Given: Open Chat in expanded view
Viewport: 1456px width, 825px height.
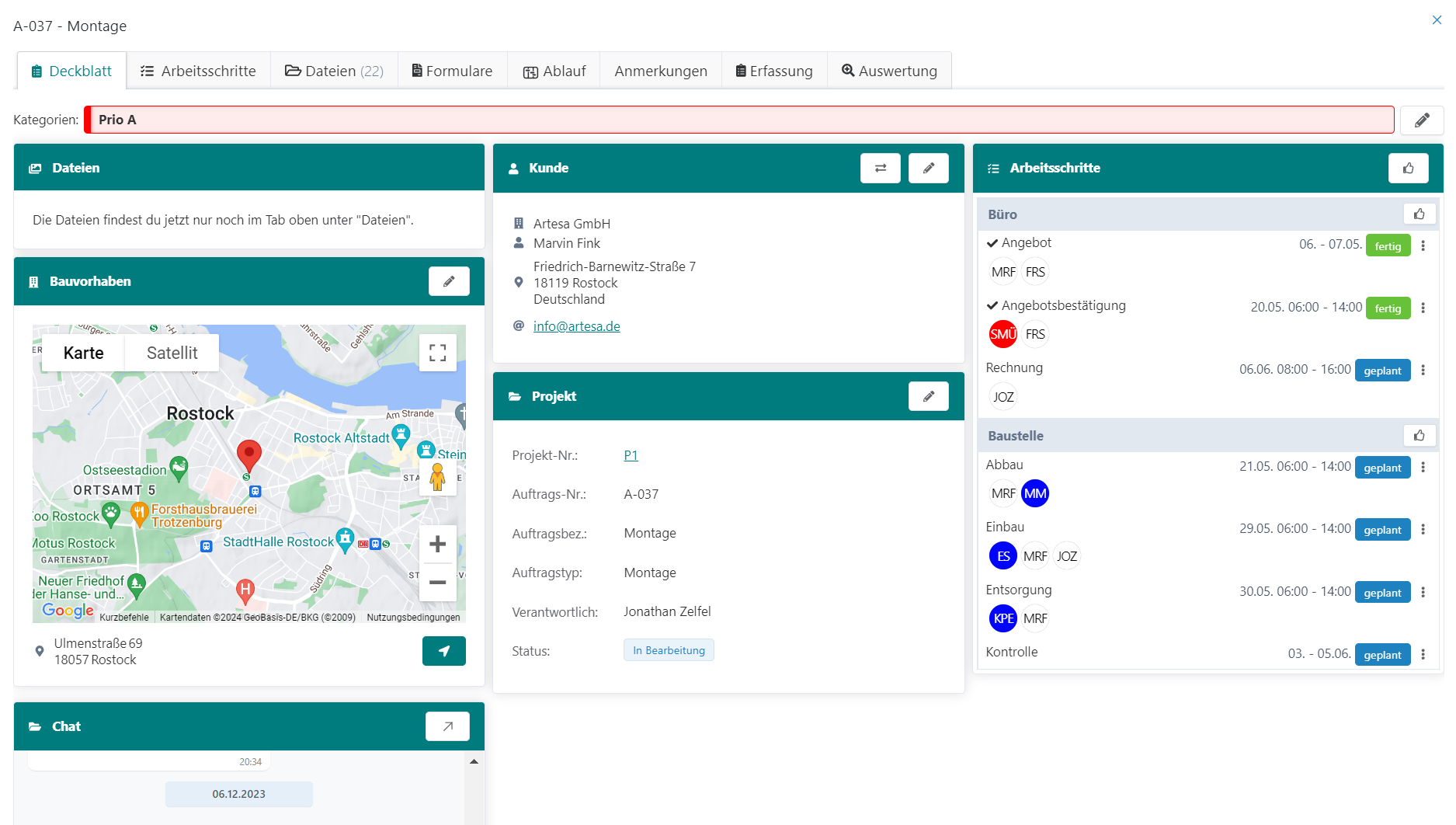Looking at the screenshot, I should 447,726.
